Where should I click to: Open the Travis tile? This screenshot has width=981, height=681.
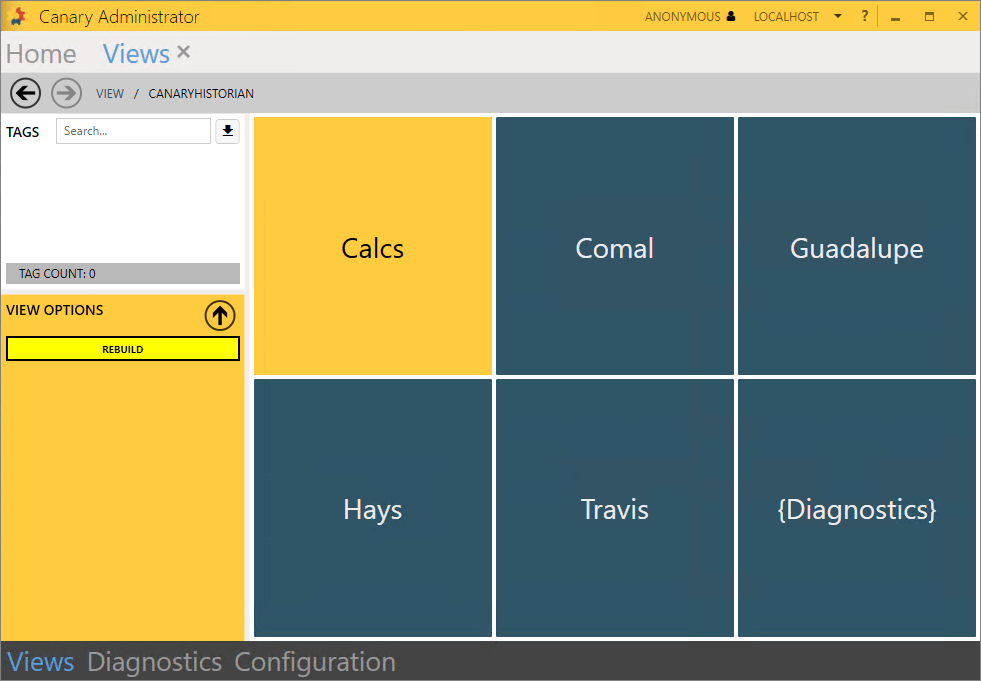coord(615,508)
